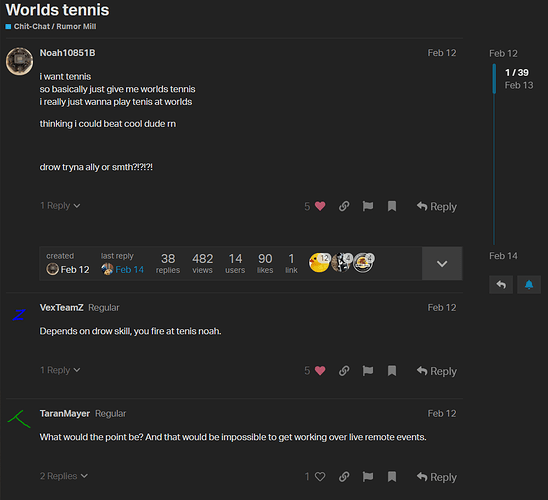548x500 pixels.
Task: Like TaranMayer's post with empty heart
Action: click(x=320, y=477)
